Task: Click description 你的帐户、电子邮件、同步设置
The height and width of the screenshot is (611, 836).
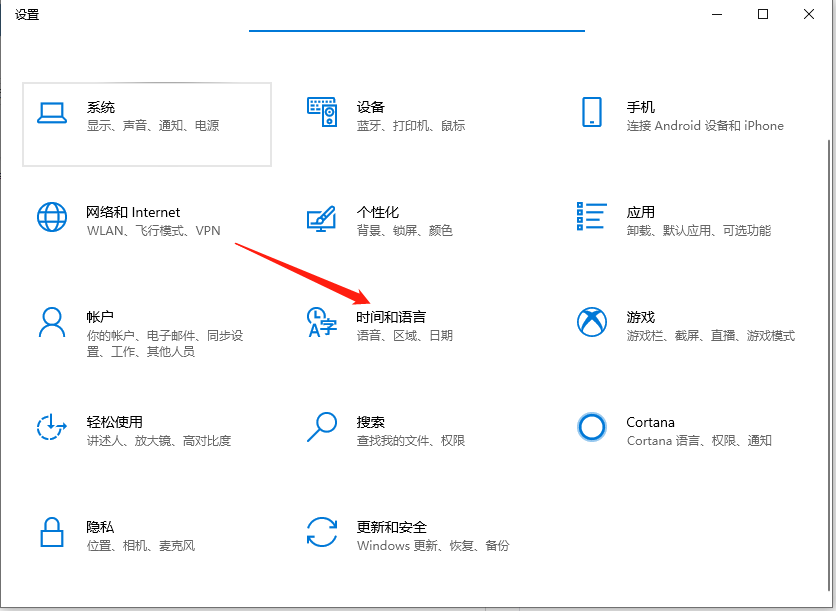Action: click(165, 343)
